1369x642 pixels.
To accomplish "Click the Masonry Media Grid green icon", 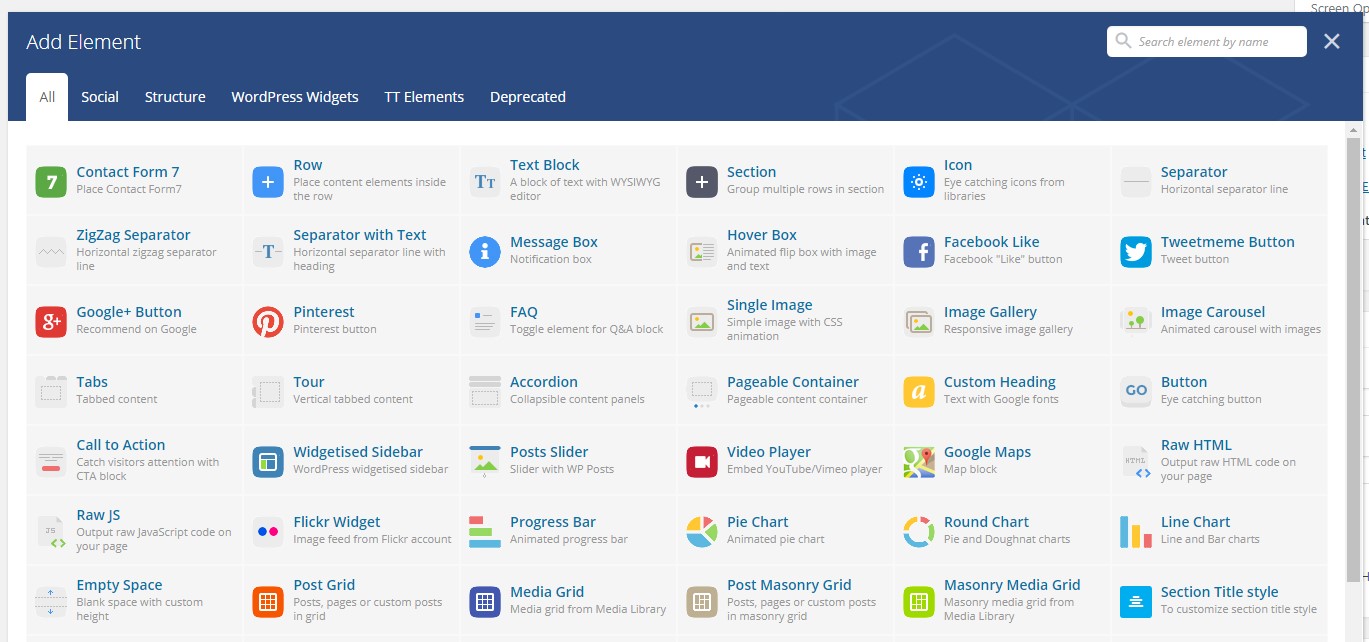I will 919,602.
